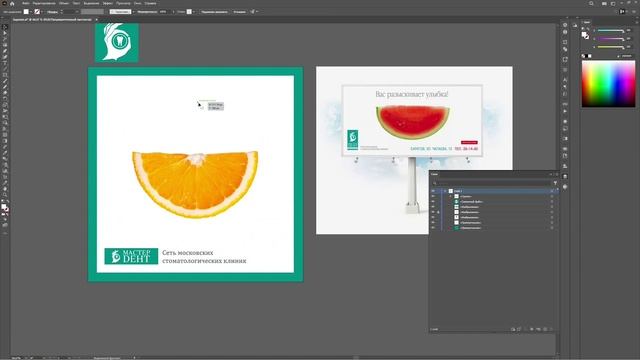This screenshot has height=360, width=640.
Task: Click the bottom color slider in the Color panel
Action: coord(611,47)
